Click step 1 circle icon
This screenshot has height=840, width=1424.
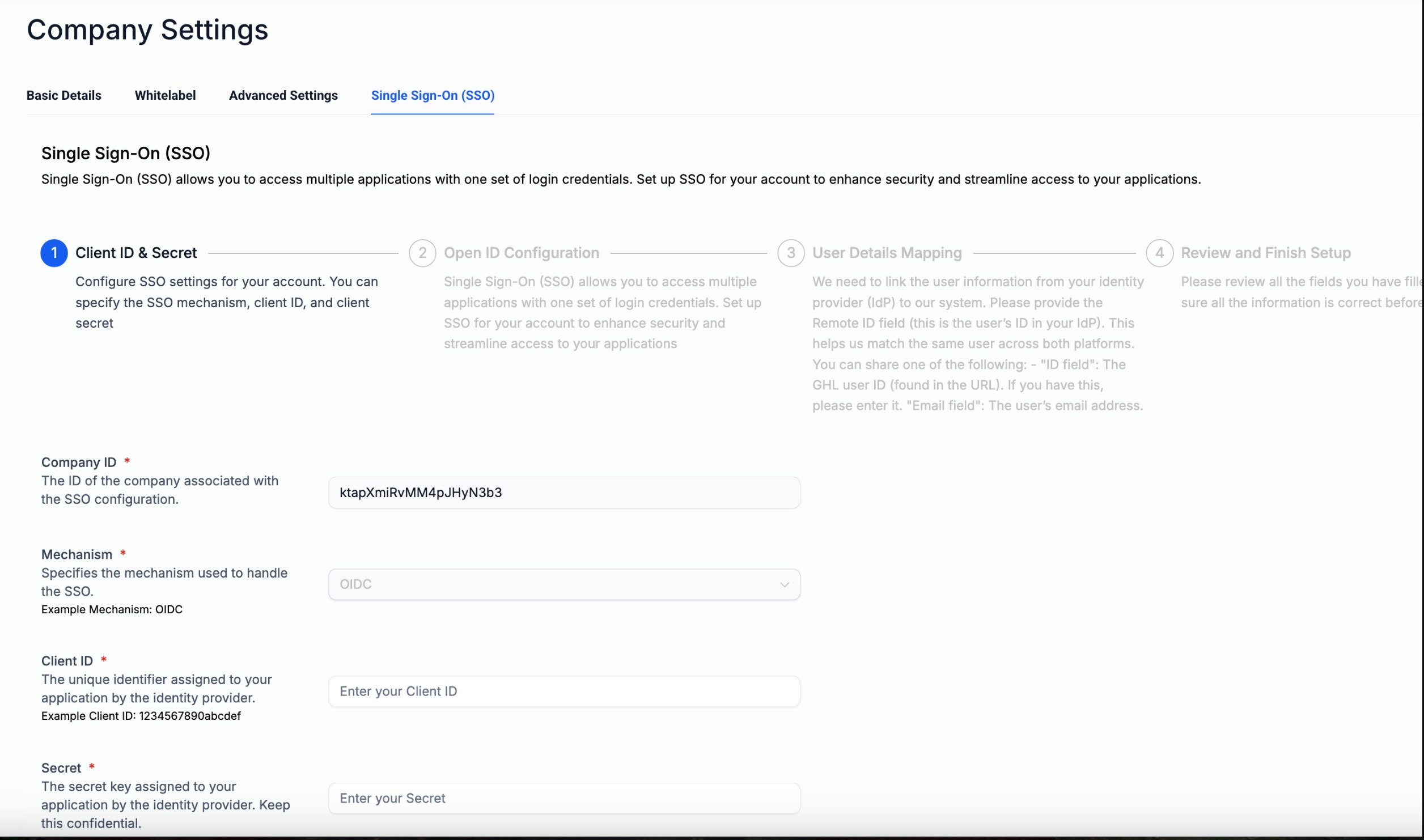(54, 253)
